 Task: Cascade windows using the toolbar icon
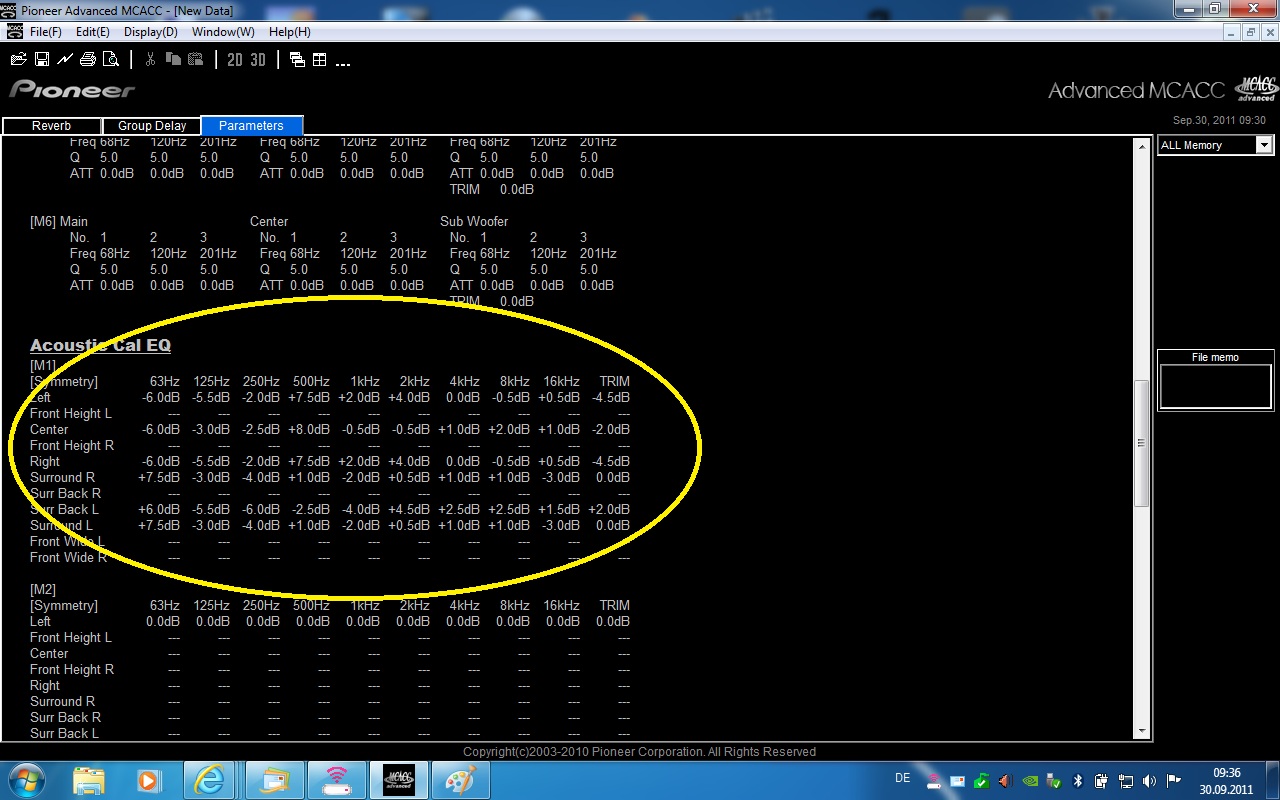(297, 60)
